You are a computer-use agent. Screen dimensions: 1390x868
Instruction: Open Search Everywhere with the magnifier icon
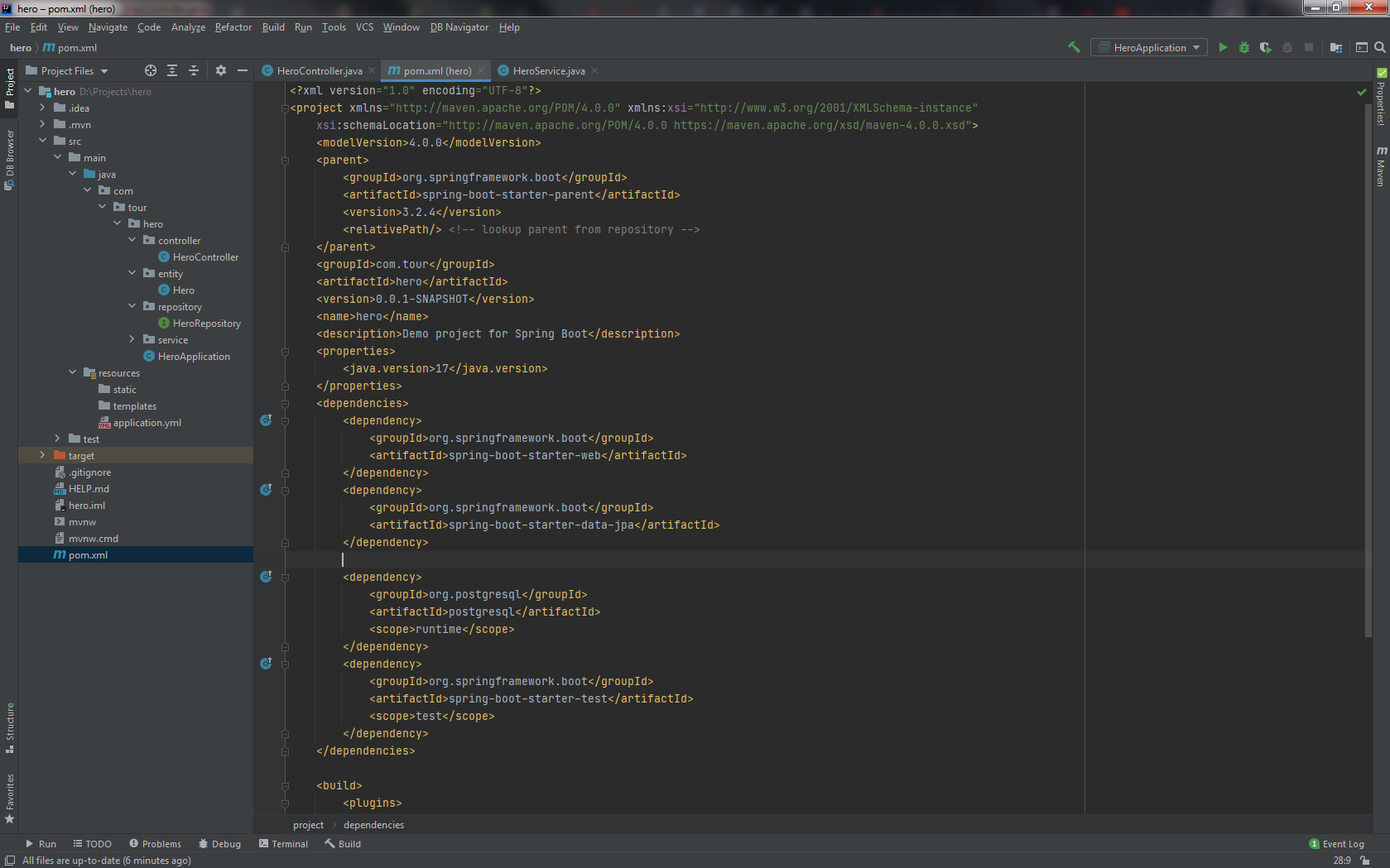(x=1380, y=47)
